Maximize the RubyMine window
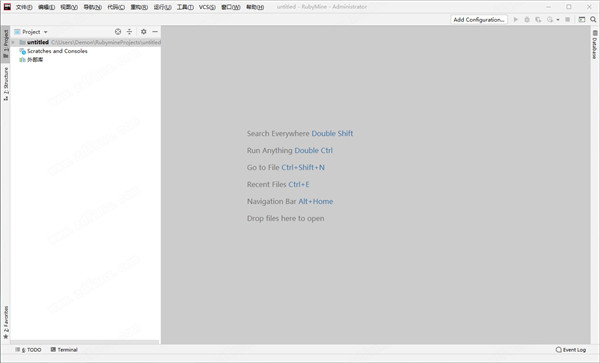 pos(569,7)
